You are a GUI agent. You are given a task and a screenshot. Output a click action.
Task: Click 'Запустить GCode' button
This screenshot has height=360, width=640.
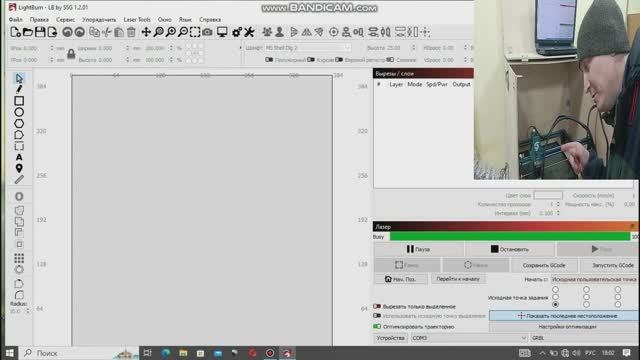610,265
